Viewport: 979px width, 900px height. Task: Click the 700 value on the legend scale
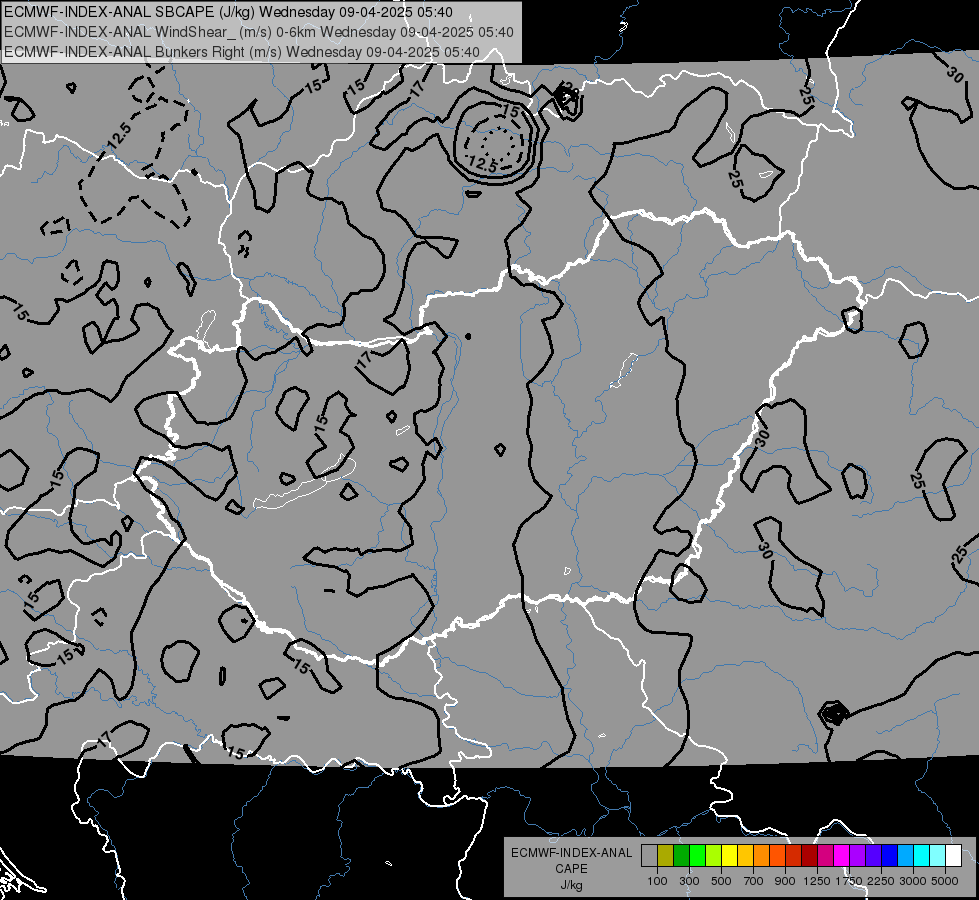click(754, 881)
